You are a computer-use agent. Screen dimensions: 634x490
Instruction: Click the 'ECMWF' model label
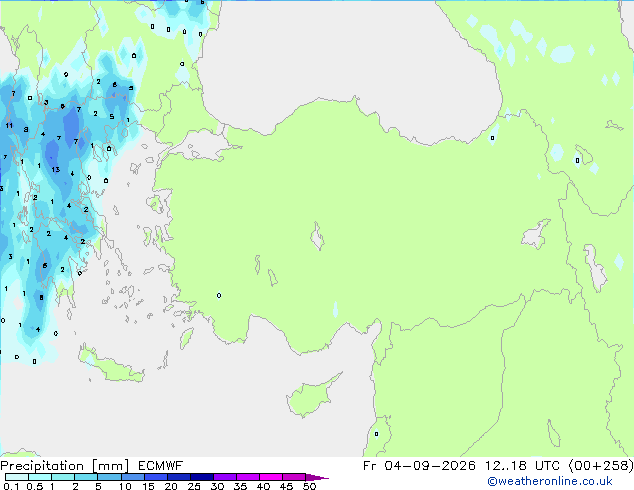161,466
